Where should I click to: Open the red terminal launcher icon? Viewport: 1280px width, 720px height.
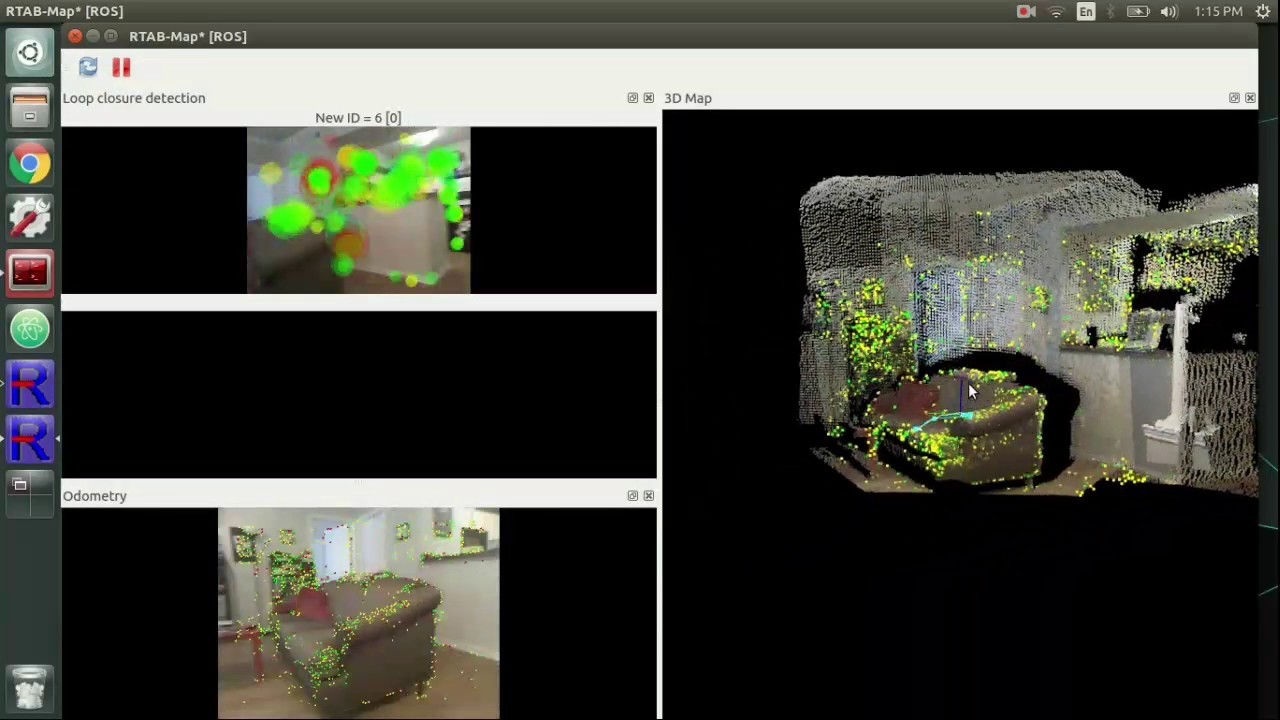coord(30,273)
